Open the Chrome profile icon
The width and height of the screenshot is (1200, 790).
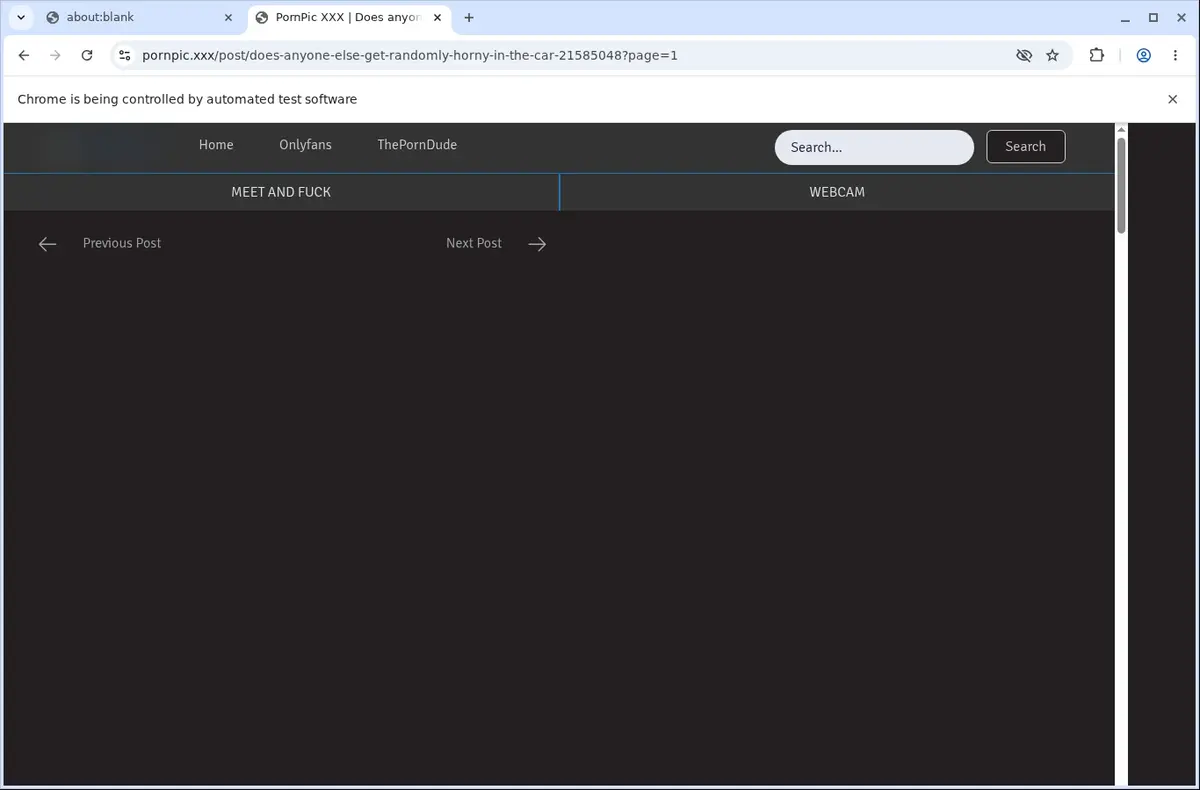pyautogui.click(x=1143, y=56)
